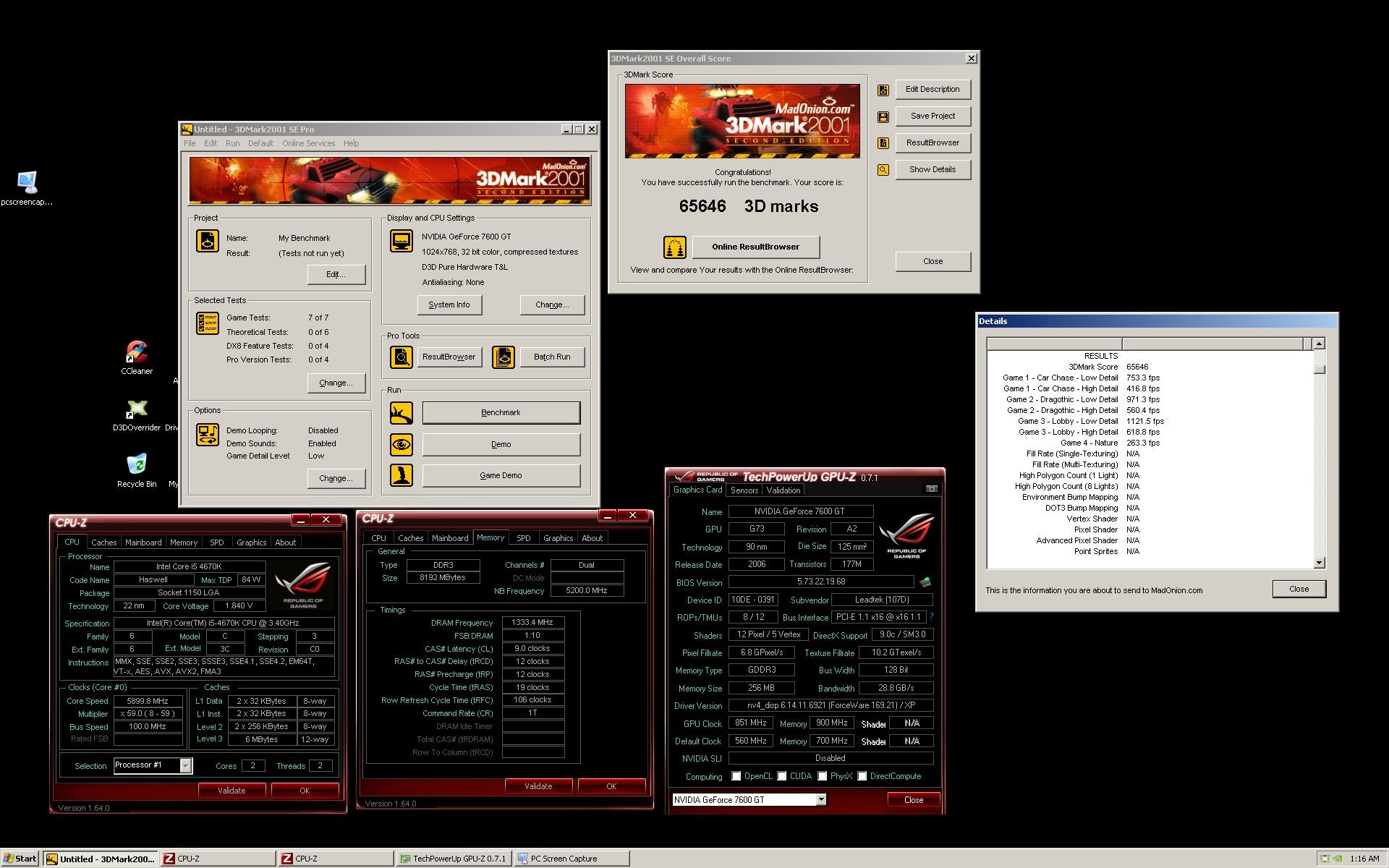Click Close in the Details window
The image size is (1389, 868).
(1299, 589)
